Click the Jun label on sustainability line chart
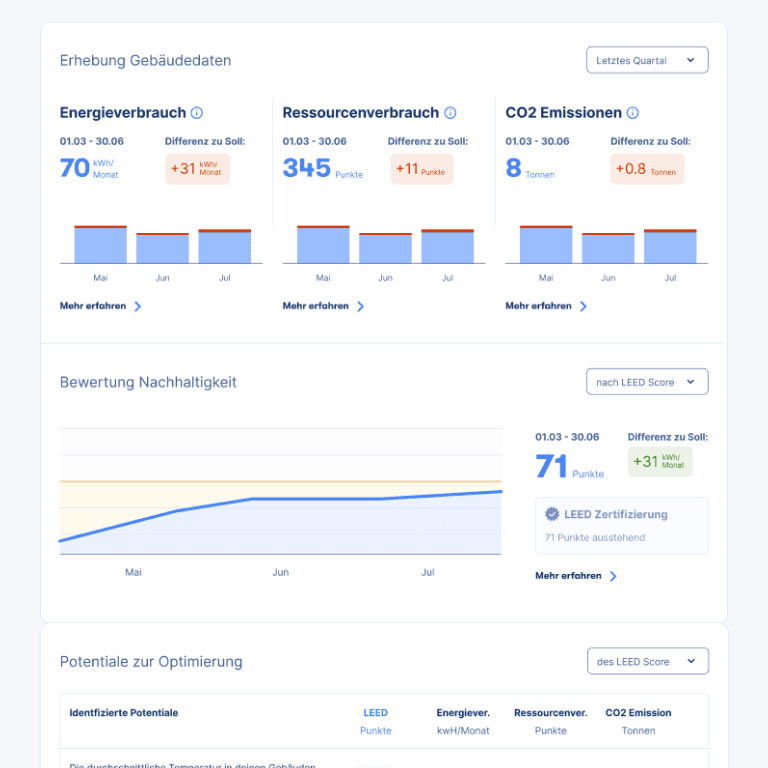Image resolution: width=768 pixels, height=768 pixels. (x=281, y=572)
